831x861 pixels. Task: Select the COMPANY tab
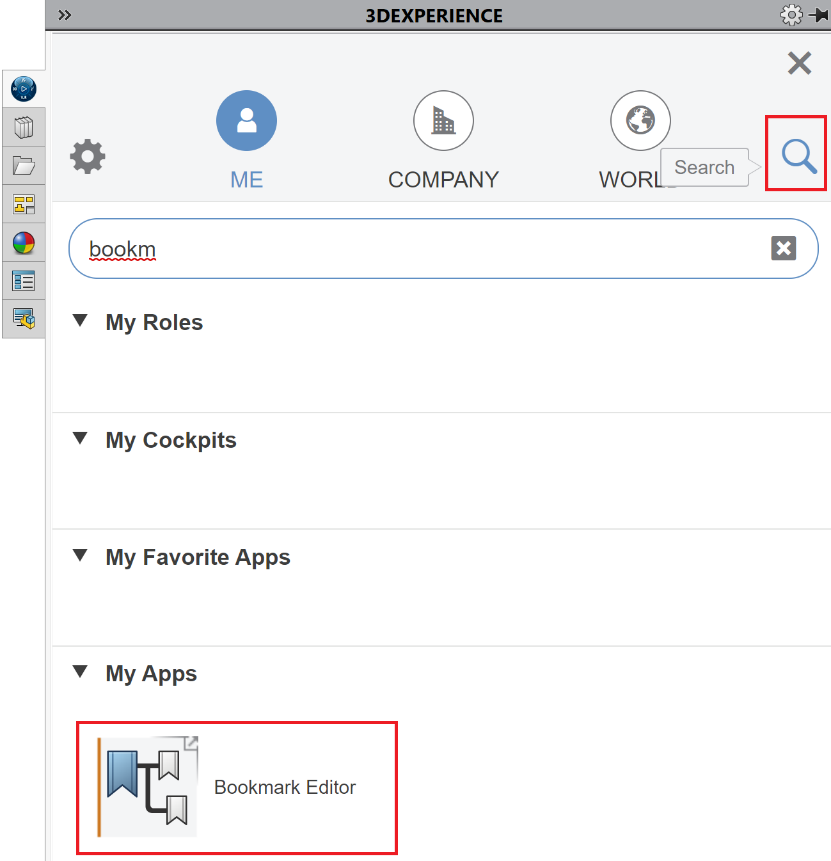click(x=443, y=140)
